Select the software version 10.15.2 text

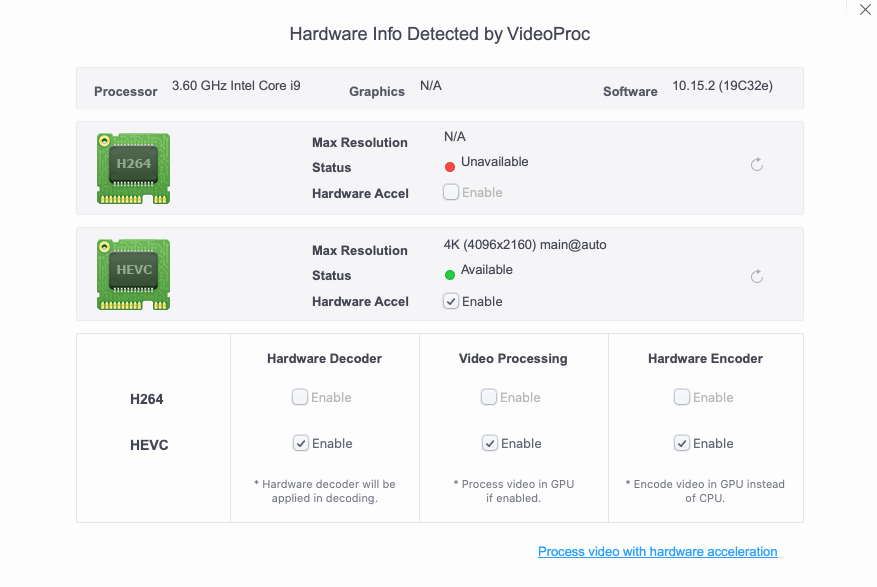coord(722,86)
